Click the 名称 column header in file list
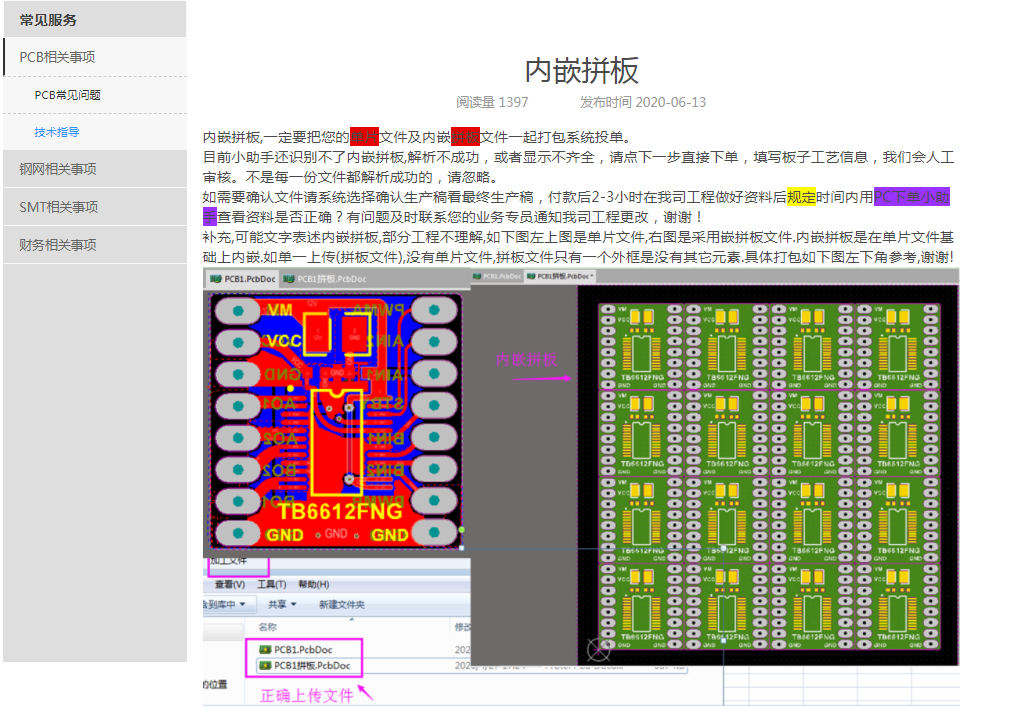Screen dimensions: 1009x708 (x=267, y=627)
